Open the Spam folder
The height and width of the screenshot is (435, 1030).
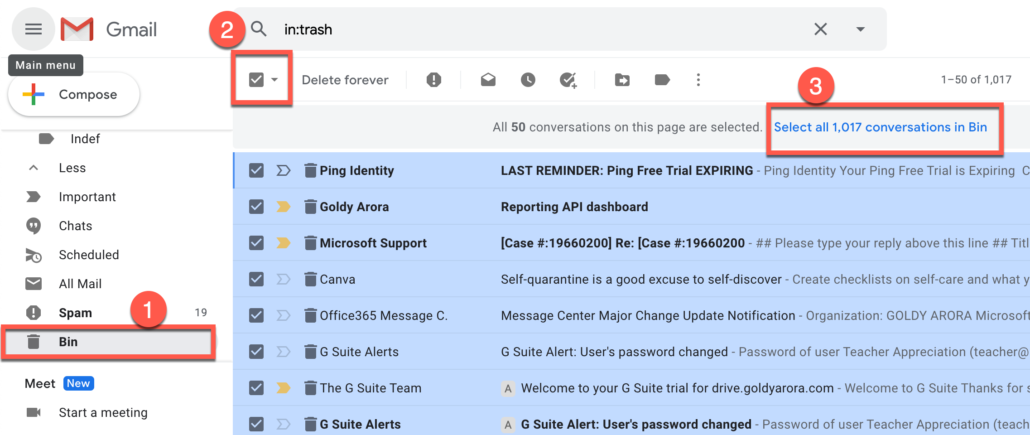click(75, 313)
